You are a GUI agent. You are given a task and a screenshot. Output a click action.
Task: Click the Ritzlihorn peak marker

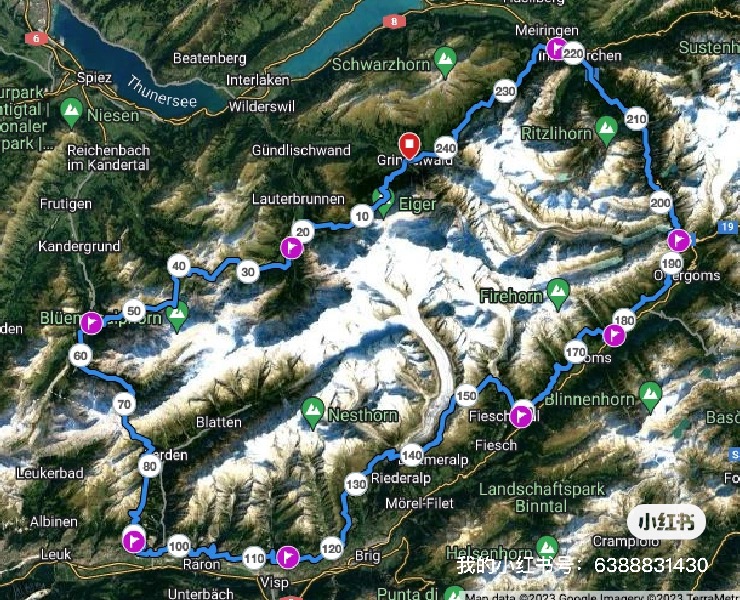pos(606,130)
